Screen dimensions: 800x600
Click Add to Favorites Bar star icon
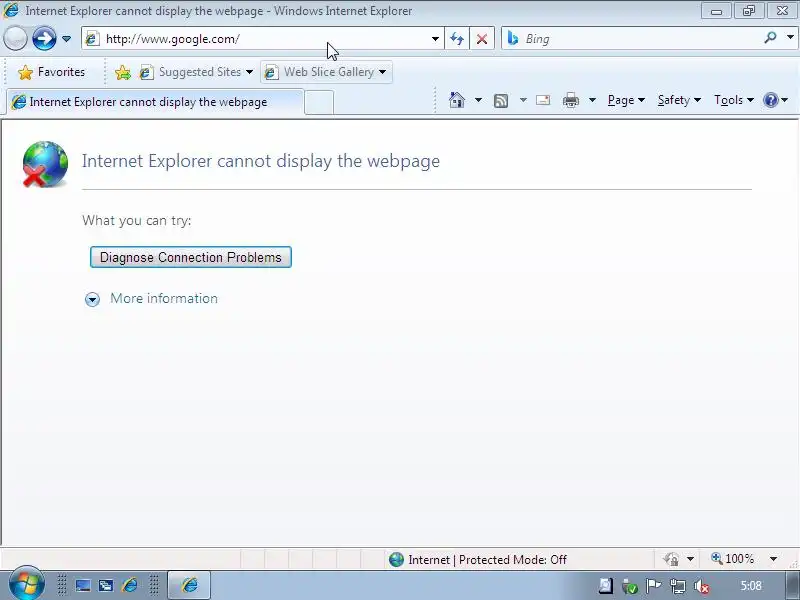pyautogui.click(x=122, y=72)
